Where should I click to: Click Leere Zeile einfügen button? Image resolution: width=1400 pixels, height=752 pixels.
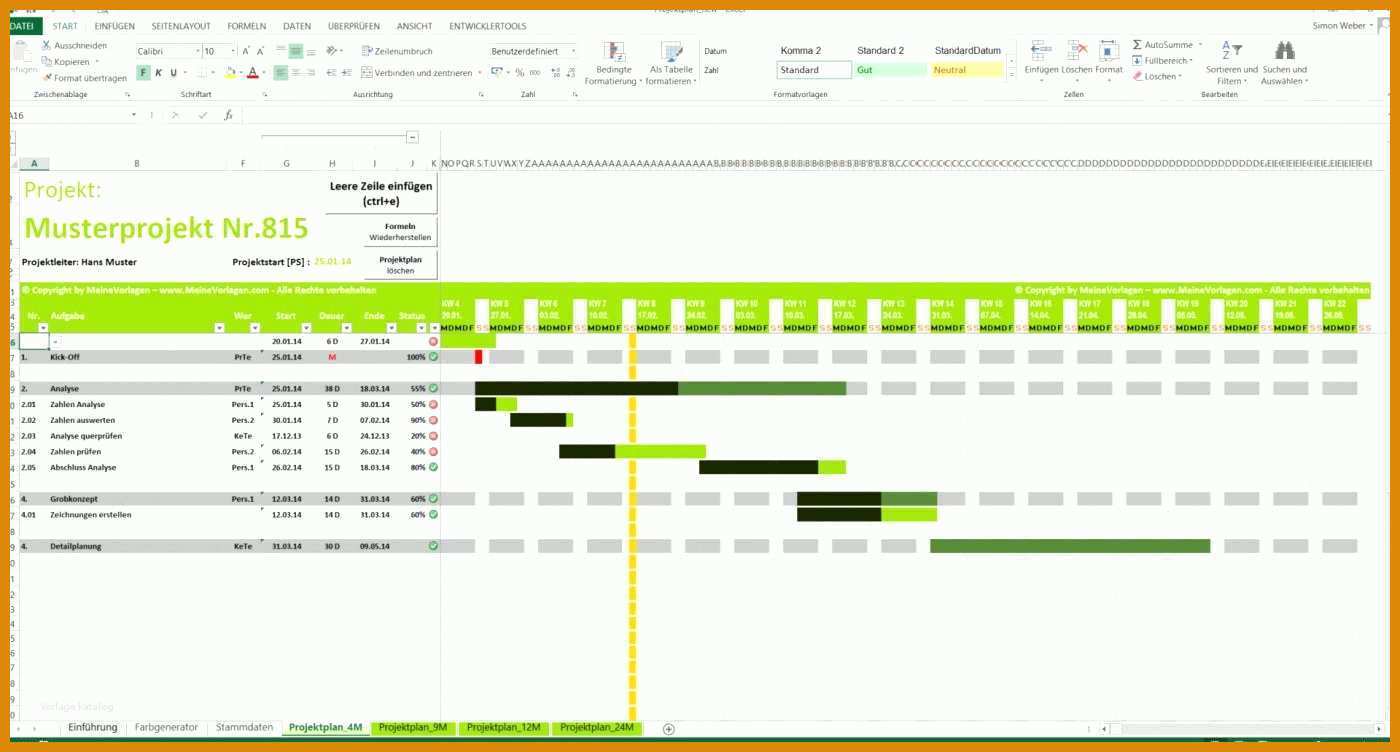[x=381, y=193]
